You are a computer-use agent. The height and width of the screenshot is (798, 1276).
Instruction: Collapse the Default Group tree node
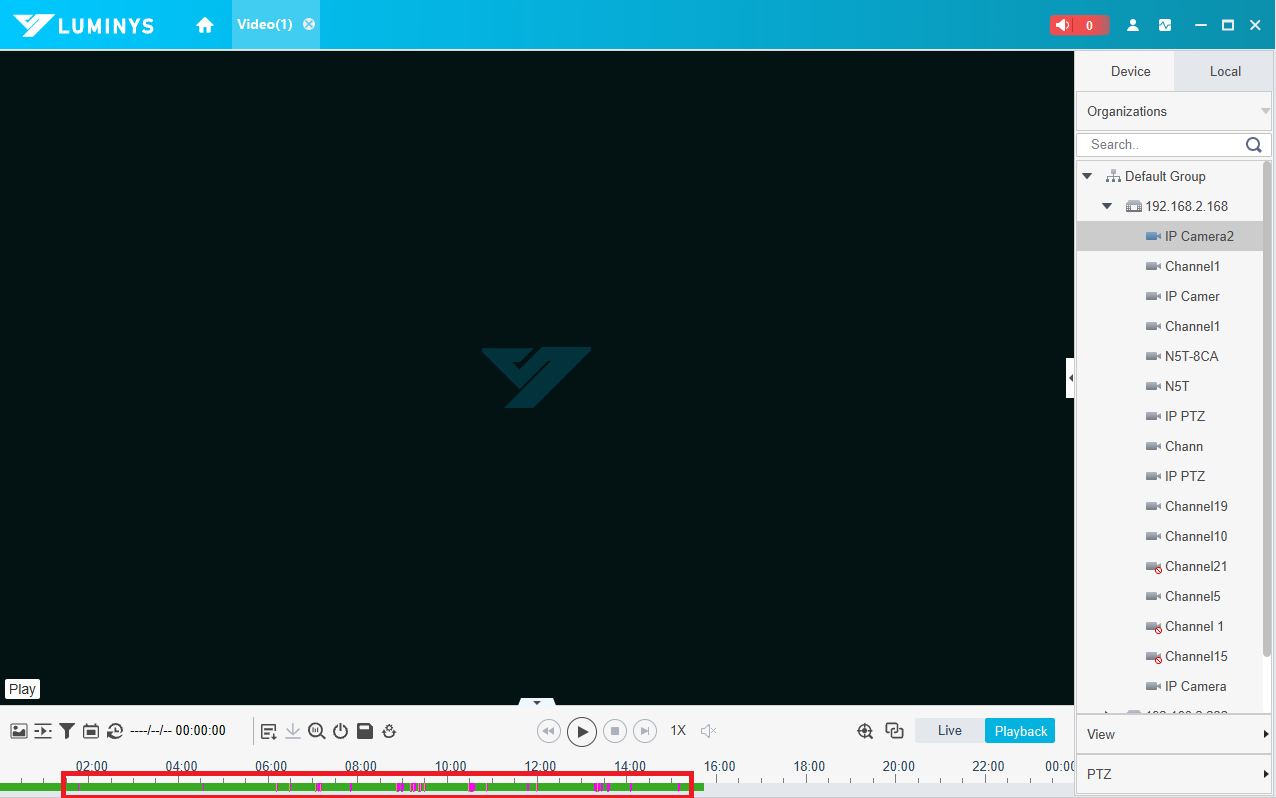click(1087, 176)
